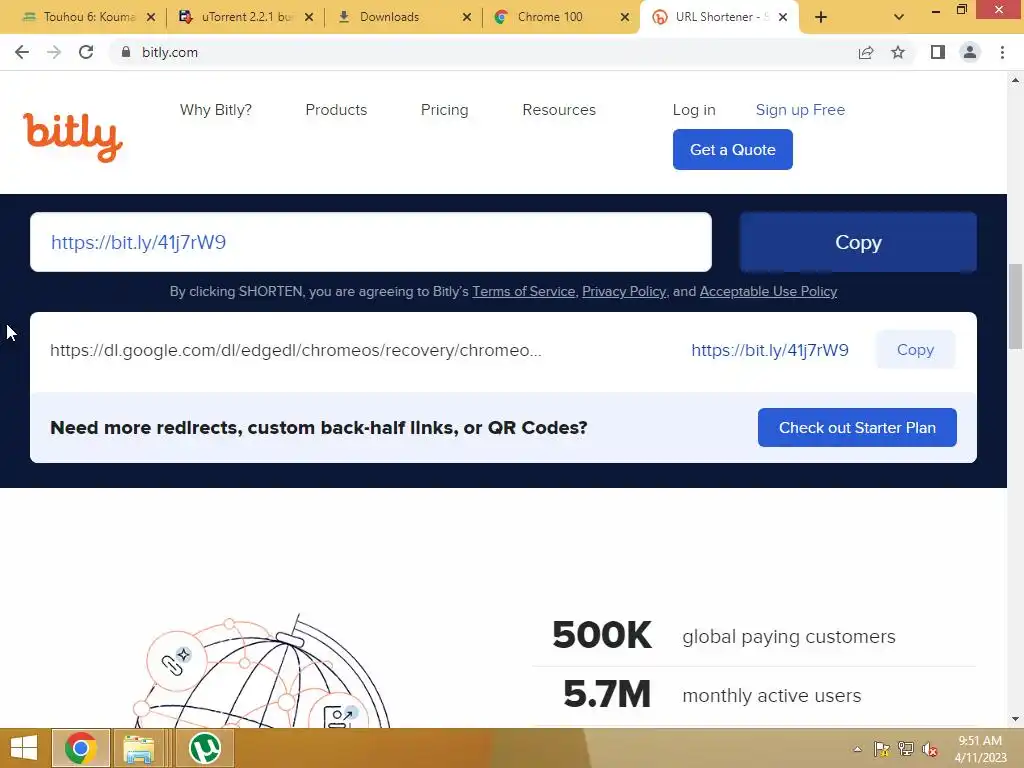The image size is (1024, 768).
Task: Open the Chrome side panel icon
Action: coord(938,52)
